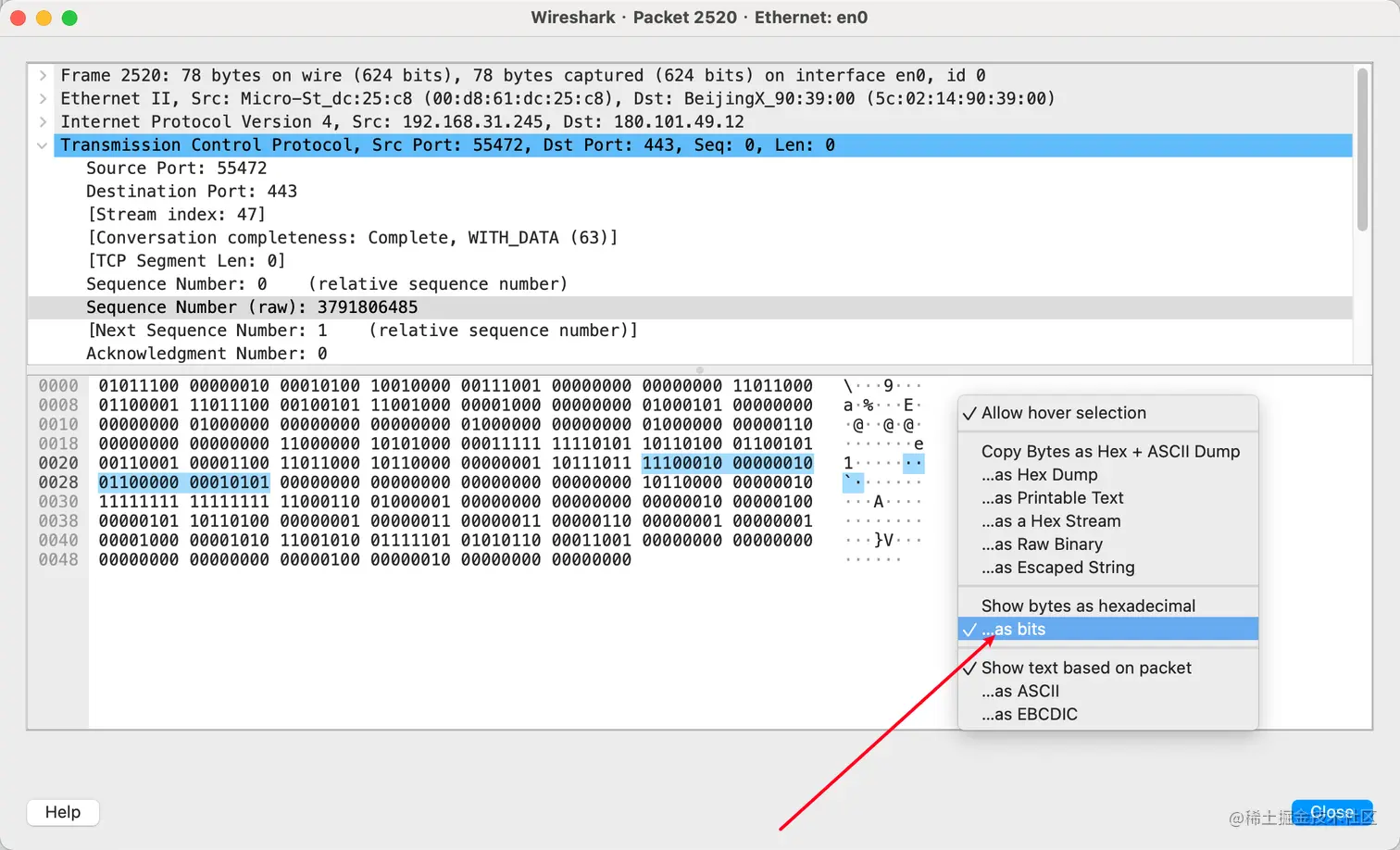This screenshot has width=1400, height=850.
Task: Select ...as Printable Text copy option
Action: coord(1107,498)
